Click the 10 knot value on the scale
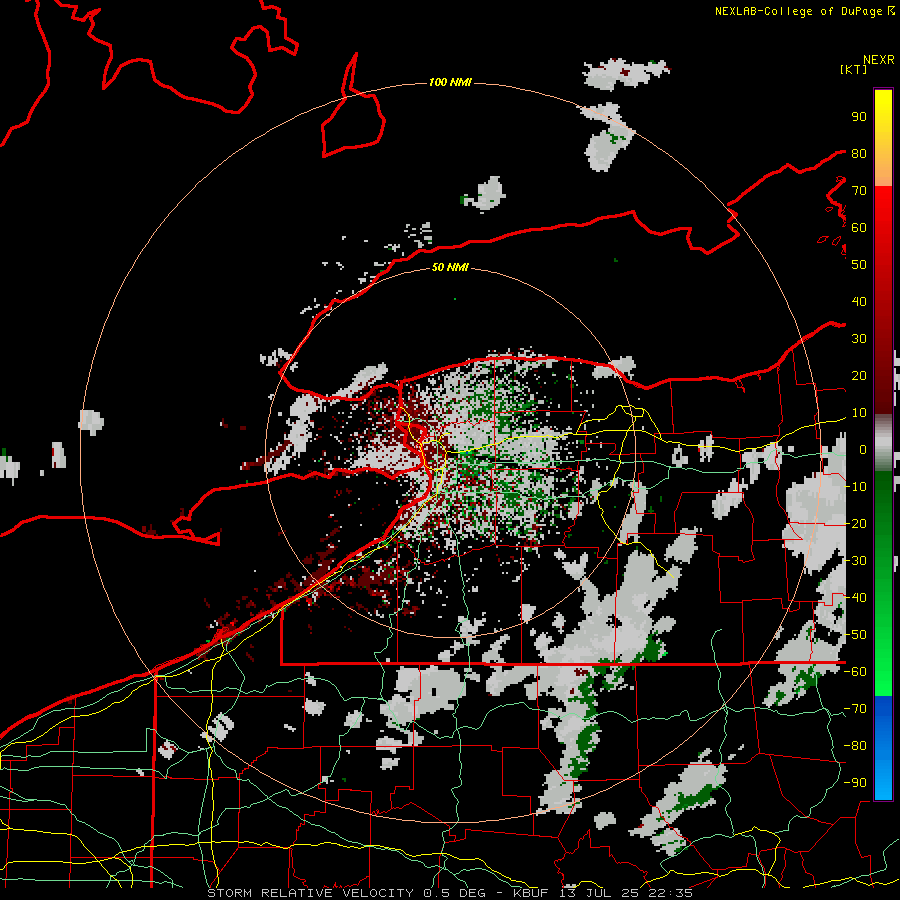Image resolution: width=900 pixels, height=900 pixels. click(859, 413)
